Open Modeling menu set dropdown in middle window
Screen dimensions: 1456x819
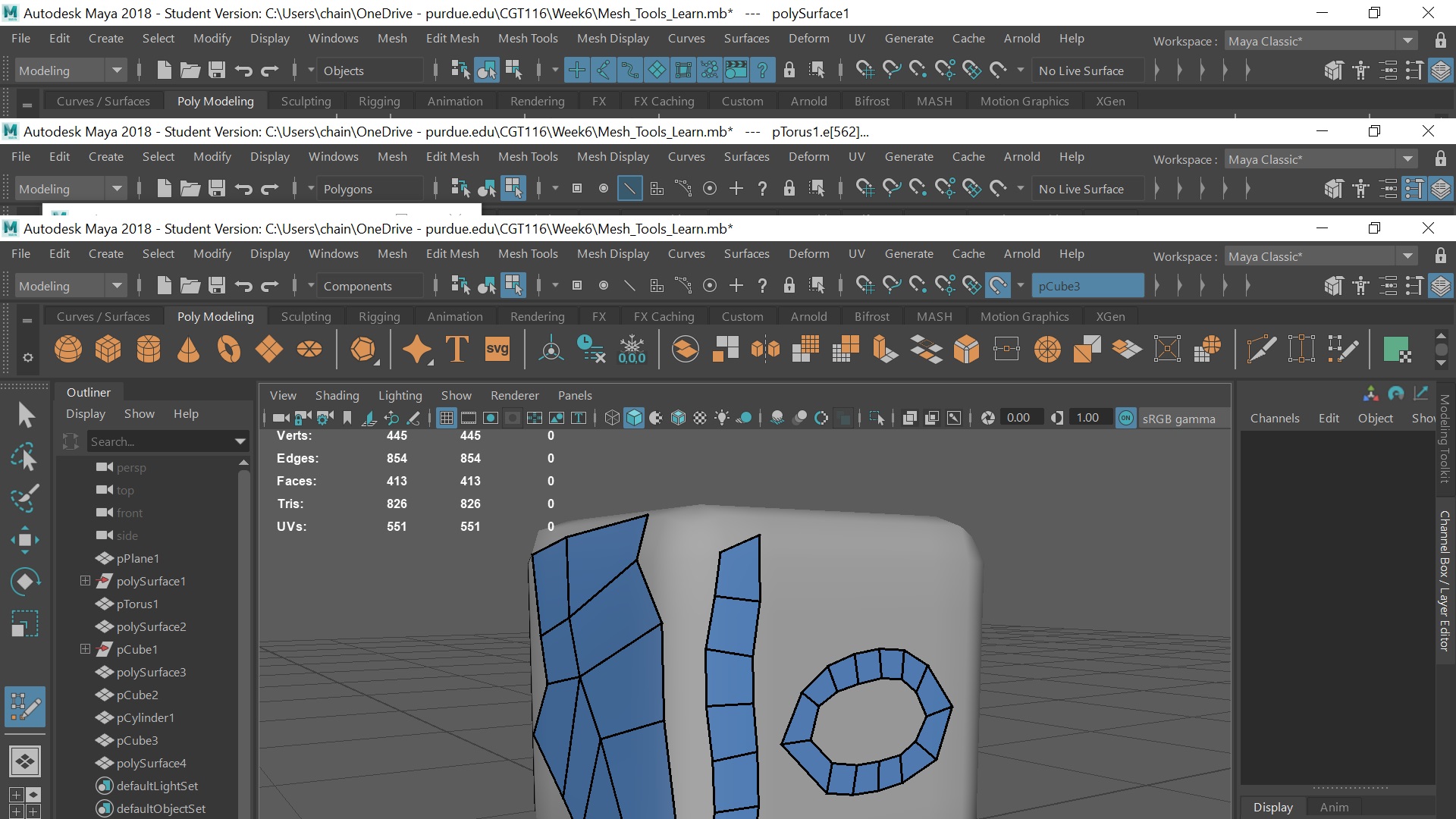pyautogui.click(x=117, y=189)
